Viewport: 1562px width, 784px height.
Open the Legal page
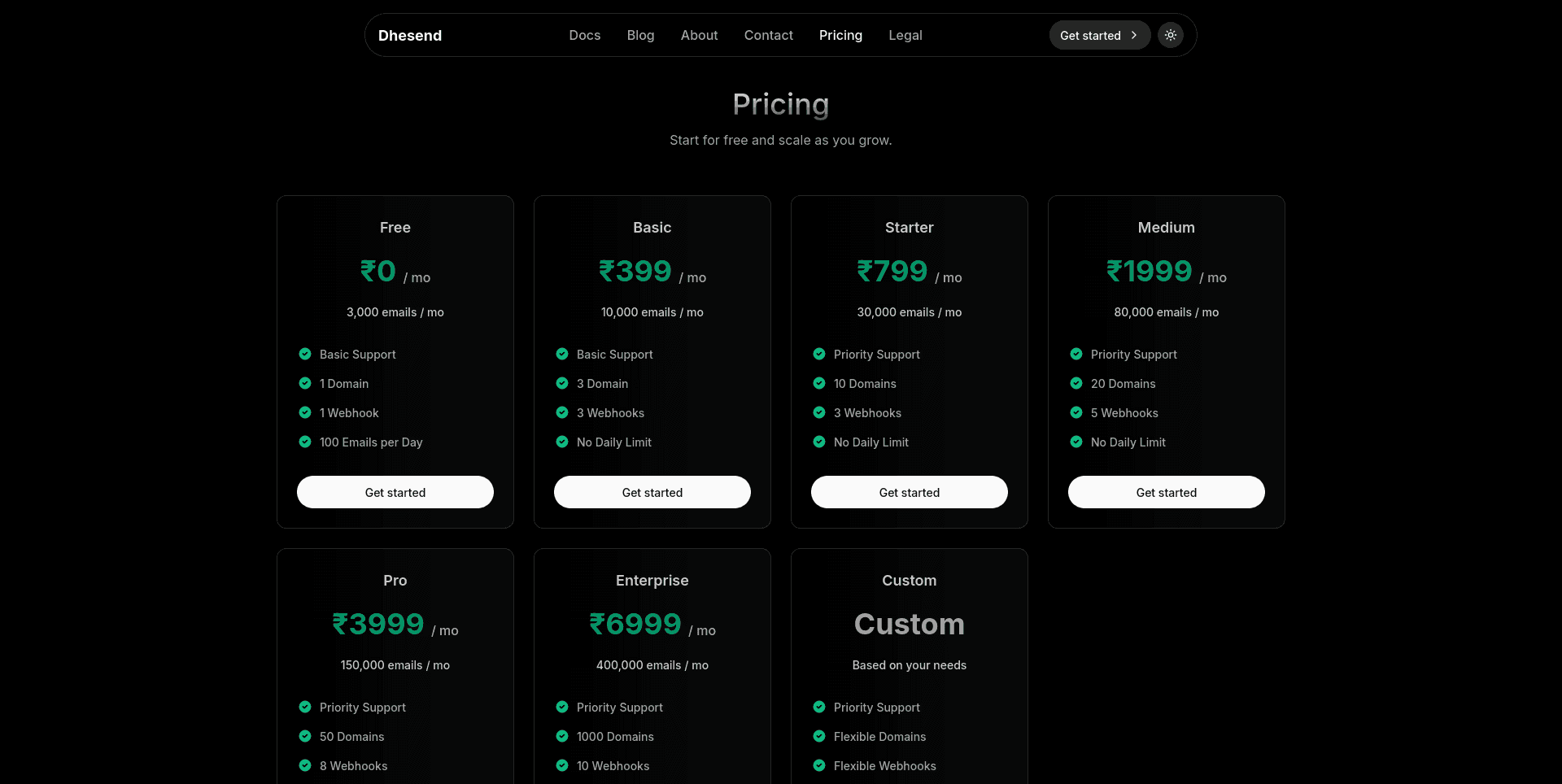coord(905,35)
